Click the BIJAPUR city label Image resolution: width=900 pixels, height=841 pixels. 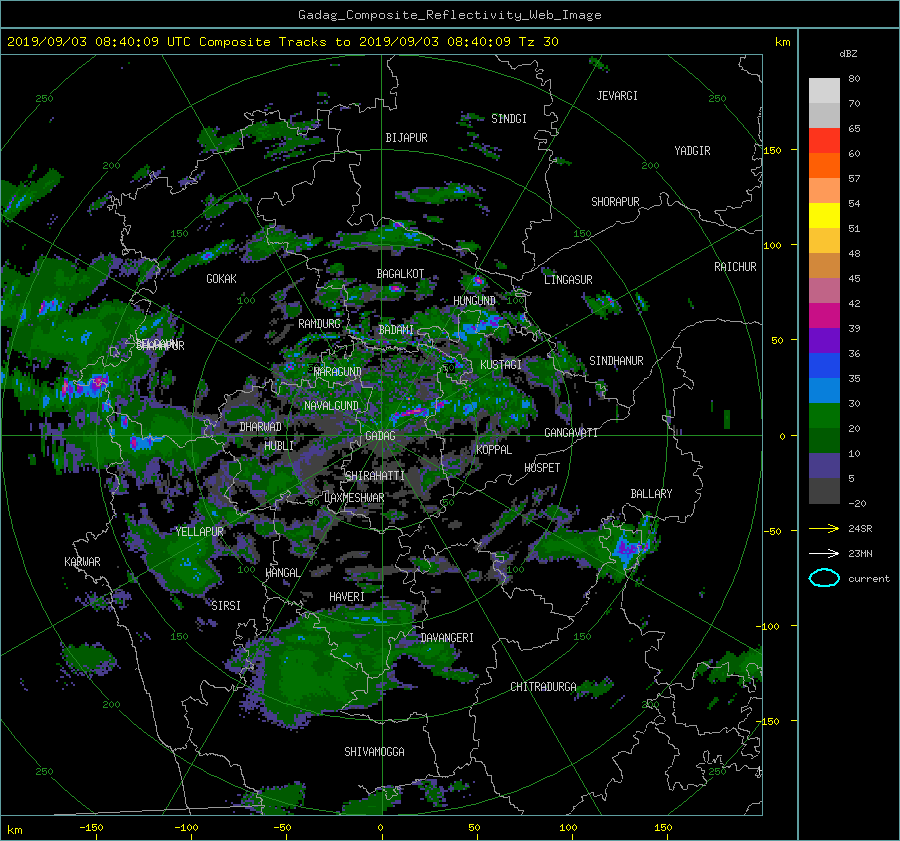tap(406, 138)
